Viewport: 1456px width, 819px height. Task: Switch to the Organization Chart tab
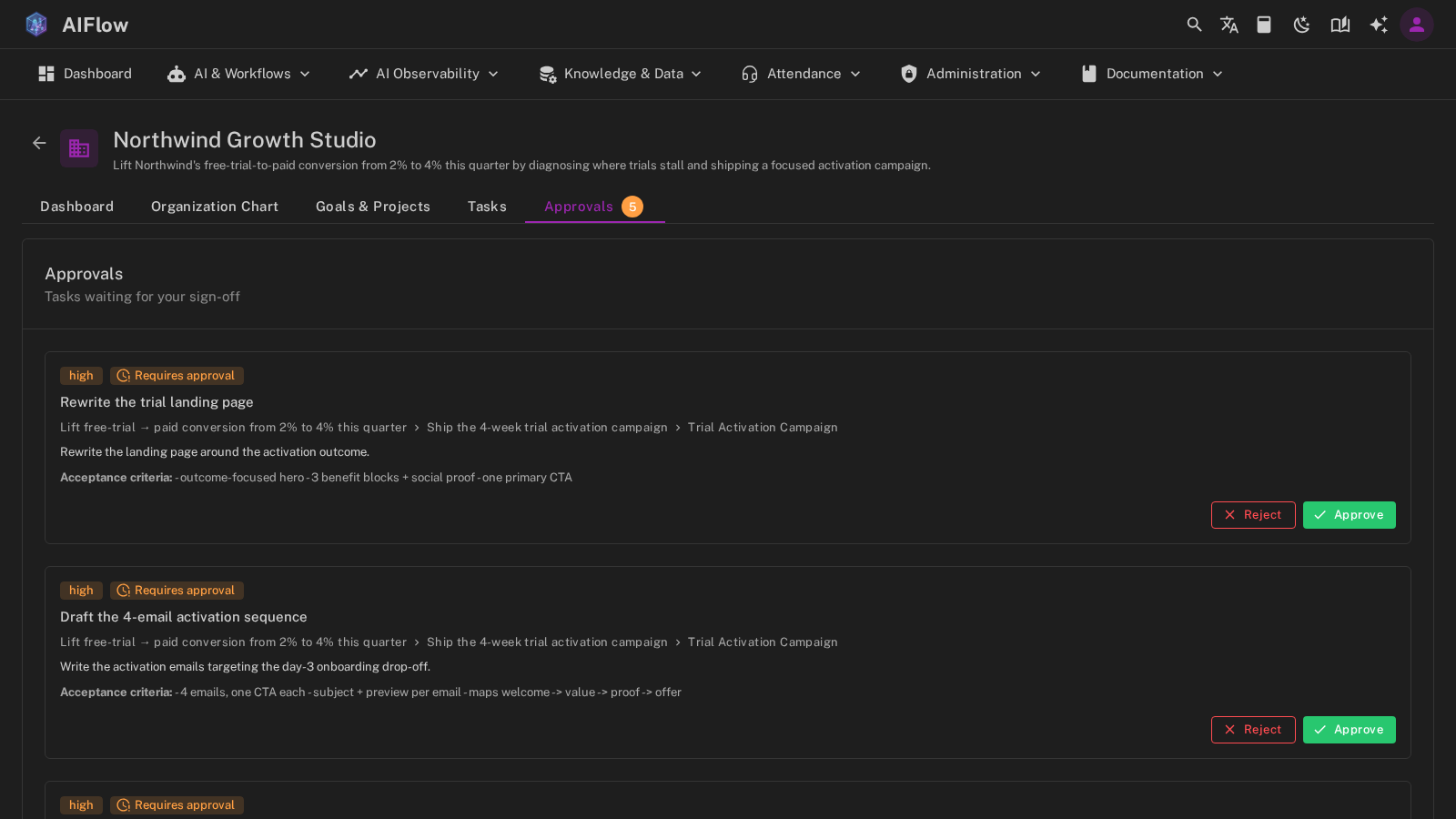[215, 207]
